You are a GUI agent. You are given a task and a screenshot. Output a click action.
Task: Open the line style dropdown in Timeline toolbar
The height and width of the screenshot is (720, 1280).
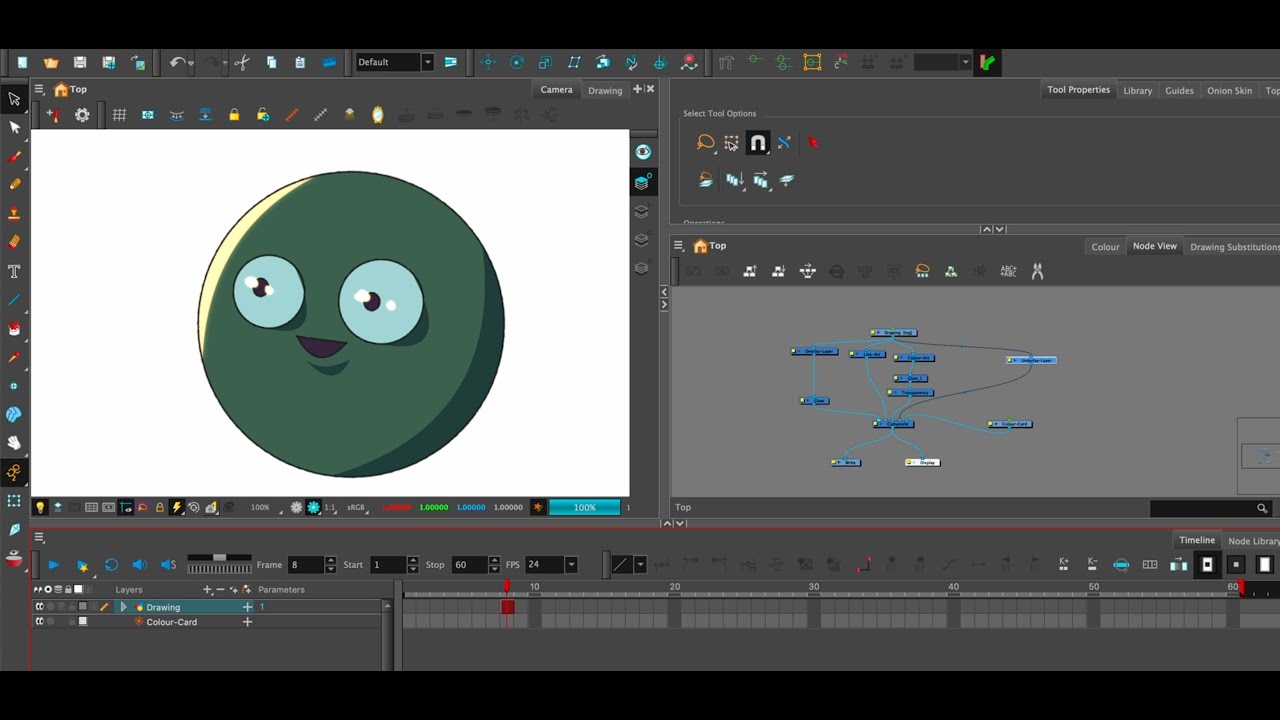click(x=640, y=565)
